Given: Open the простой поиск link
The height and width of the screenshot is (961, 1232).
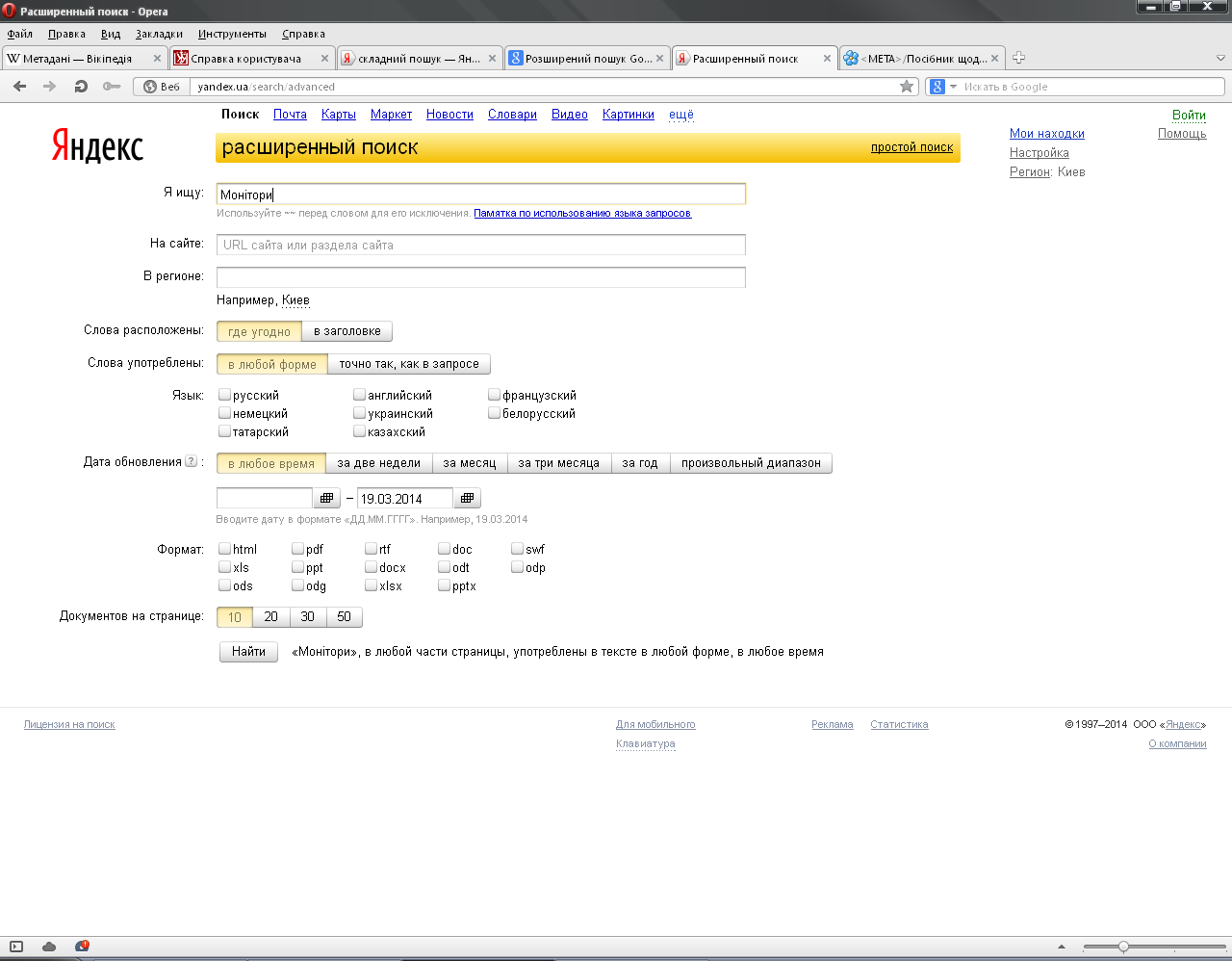Looking at the screenshot, I should [911, 147].
